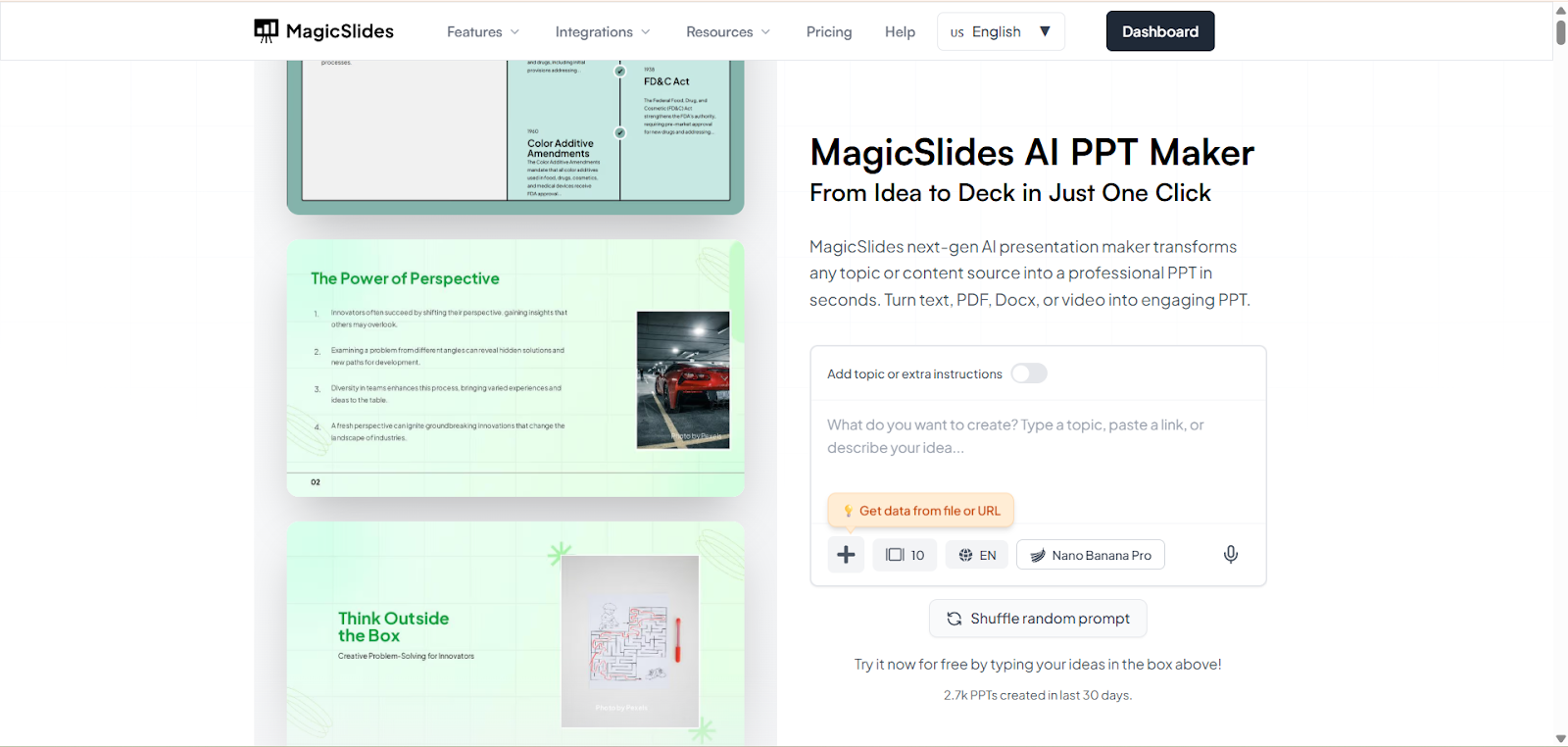Open the Help page

click(900, 31)
